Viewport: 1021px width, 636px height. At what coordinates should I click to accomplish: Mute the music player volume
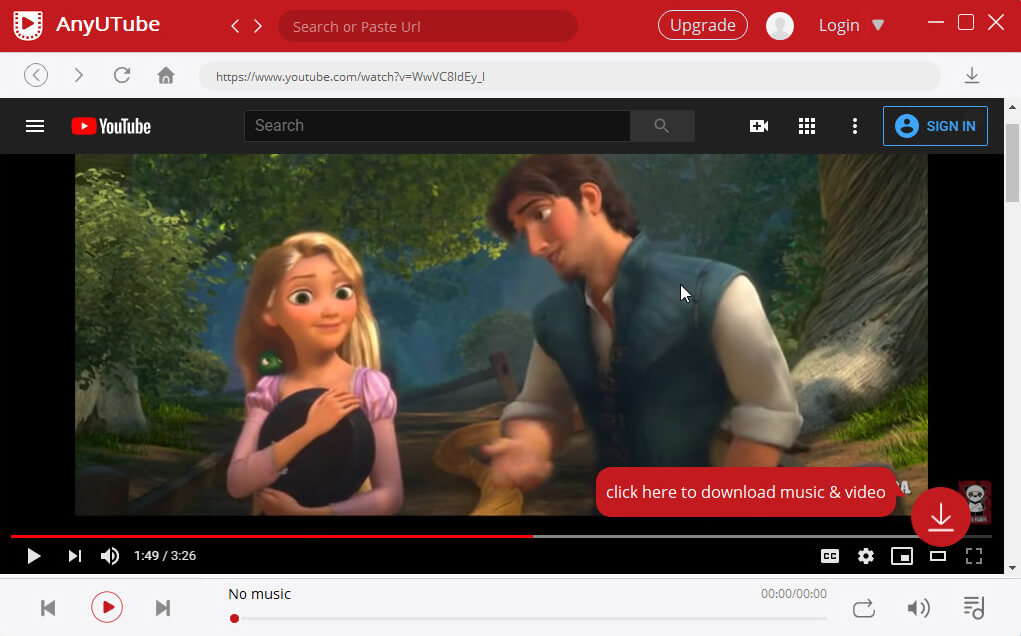click(918, 608)
